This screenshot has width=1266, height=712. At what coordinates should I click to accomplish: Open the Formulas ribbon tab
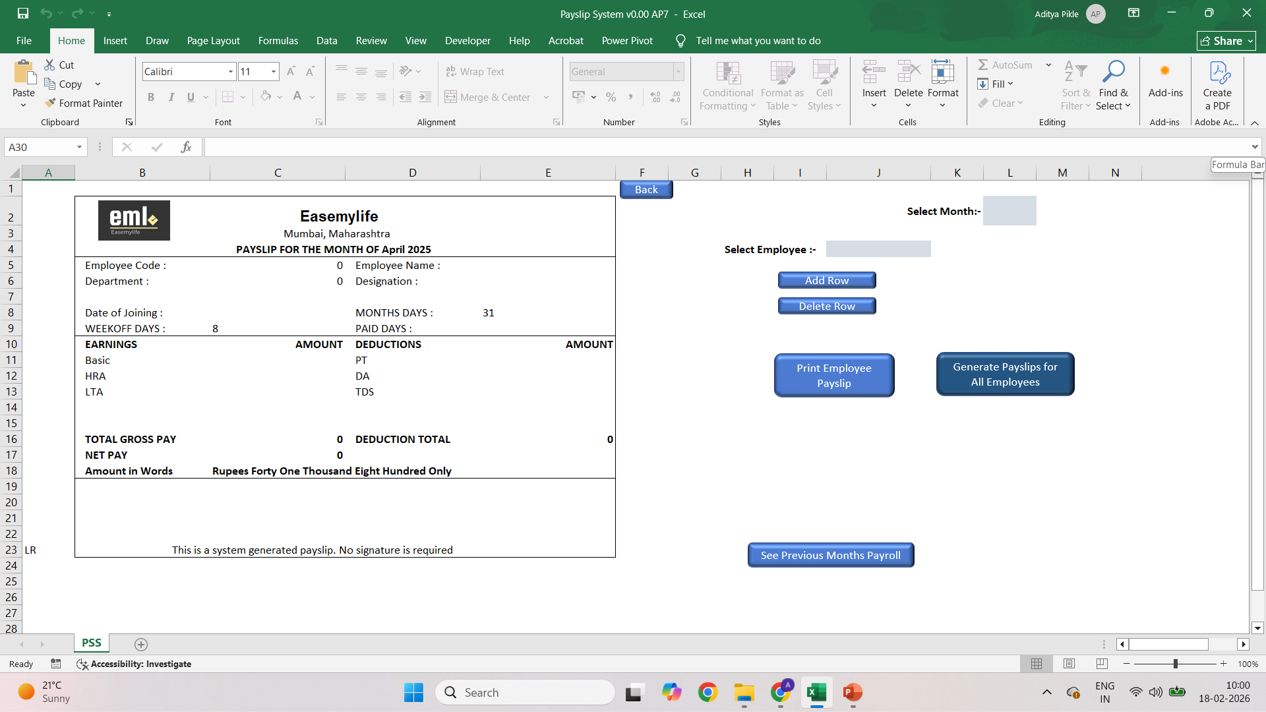[x=278, y=41]
